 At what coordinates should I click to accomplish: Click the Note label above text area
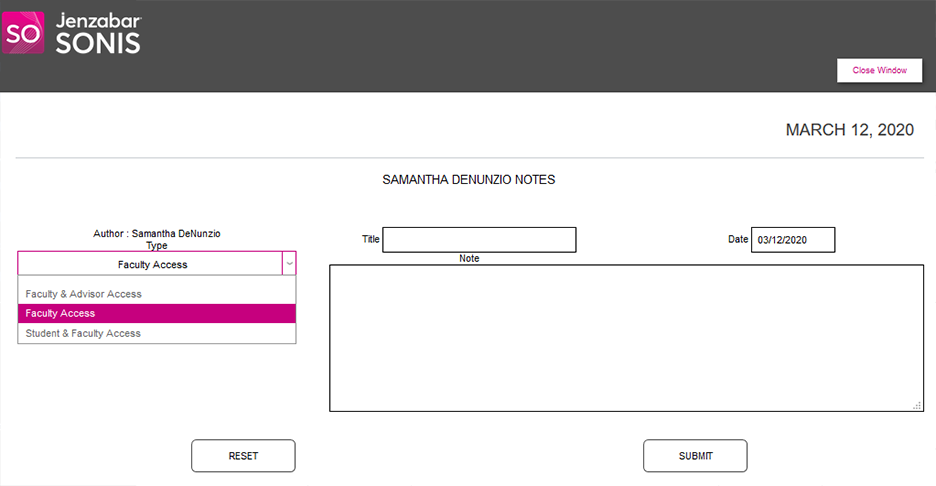469,259
